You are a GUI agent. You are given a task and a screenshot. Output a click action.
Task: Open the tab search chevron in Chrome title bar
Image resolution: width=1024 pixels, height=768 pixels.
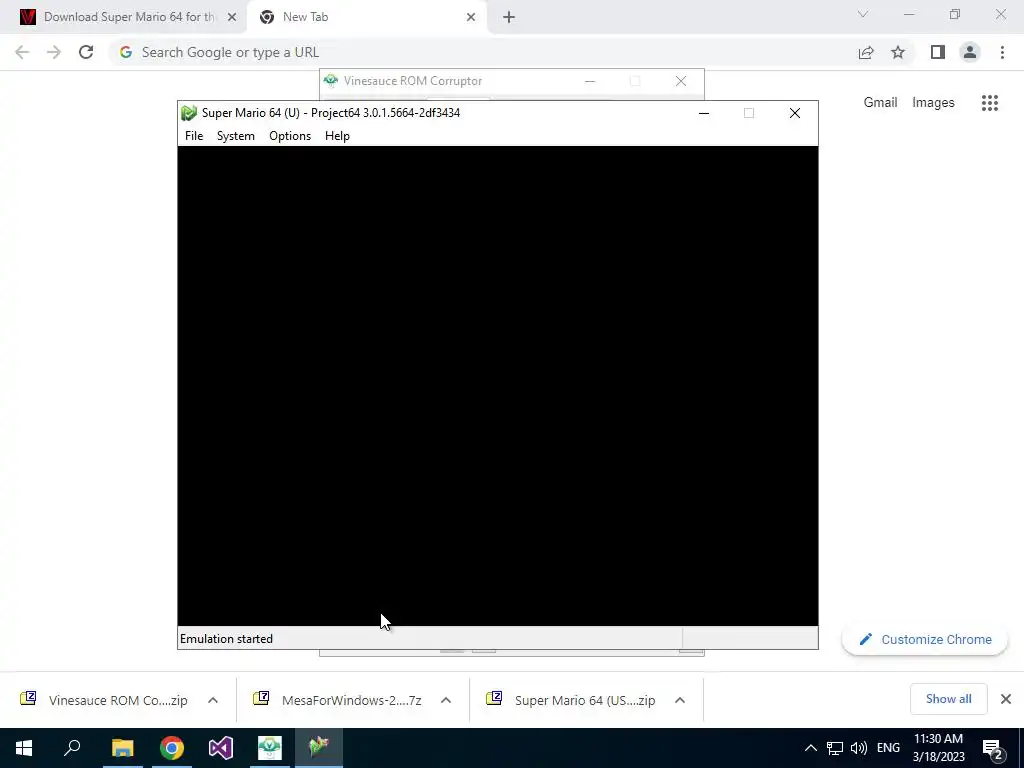coord(863,14)
